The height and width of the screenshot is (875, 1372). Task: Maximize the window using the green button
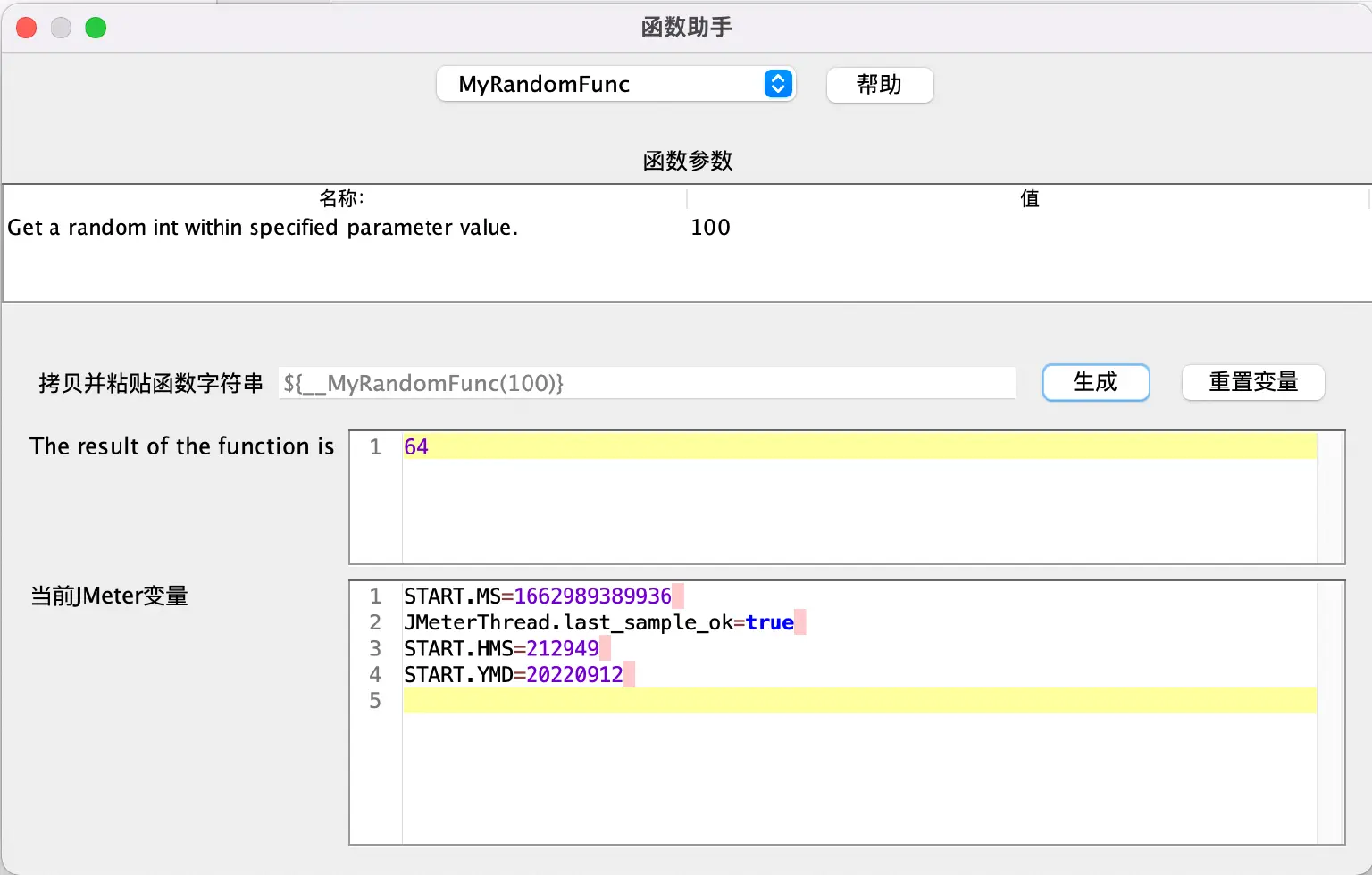[x=96, y=28]
